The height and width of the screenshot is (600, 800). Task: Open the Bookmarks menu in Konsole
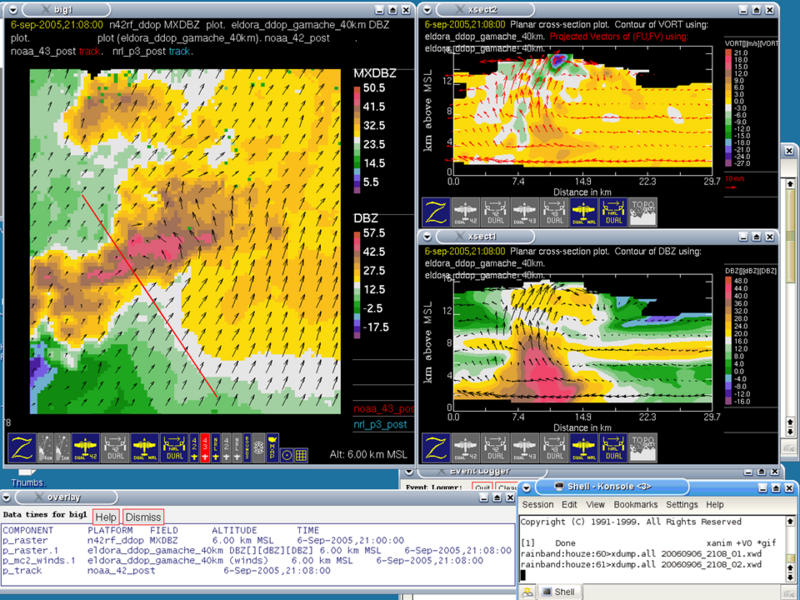pyautogui.click(x=636, y=505)
